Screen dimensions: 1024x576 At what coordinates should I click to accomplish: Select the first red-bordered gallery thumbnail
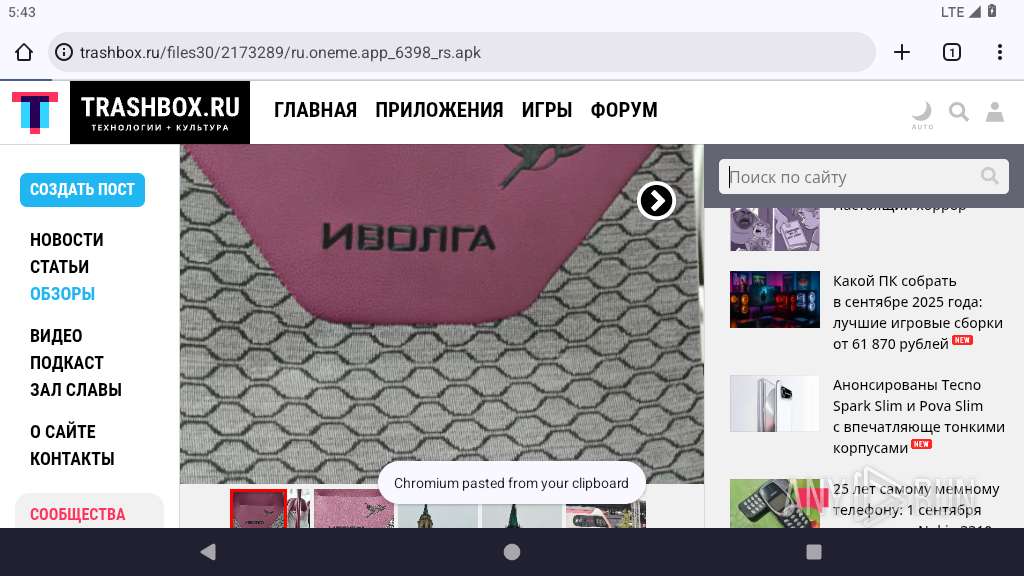click(x=259, y=508)
